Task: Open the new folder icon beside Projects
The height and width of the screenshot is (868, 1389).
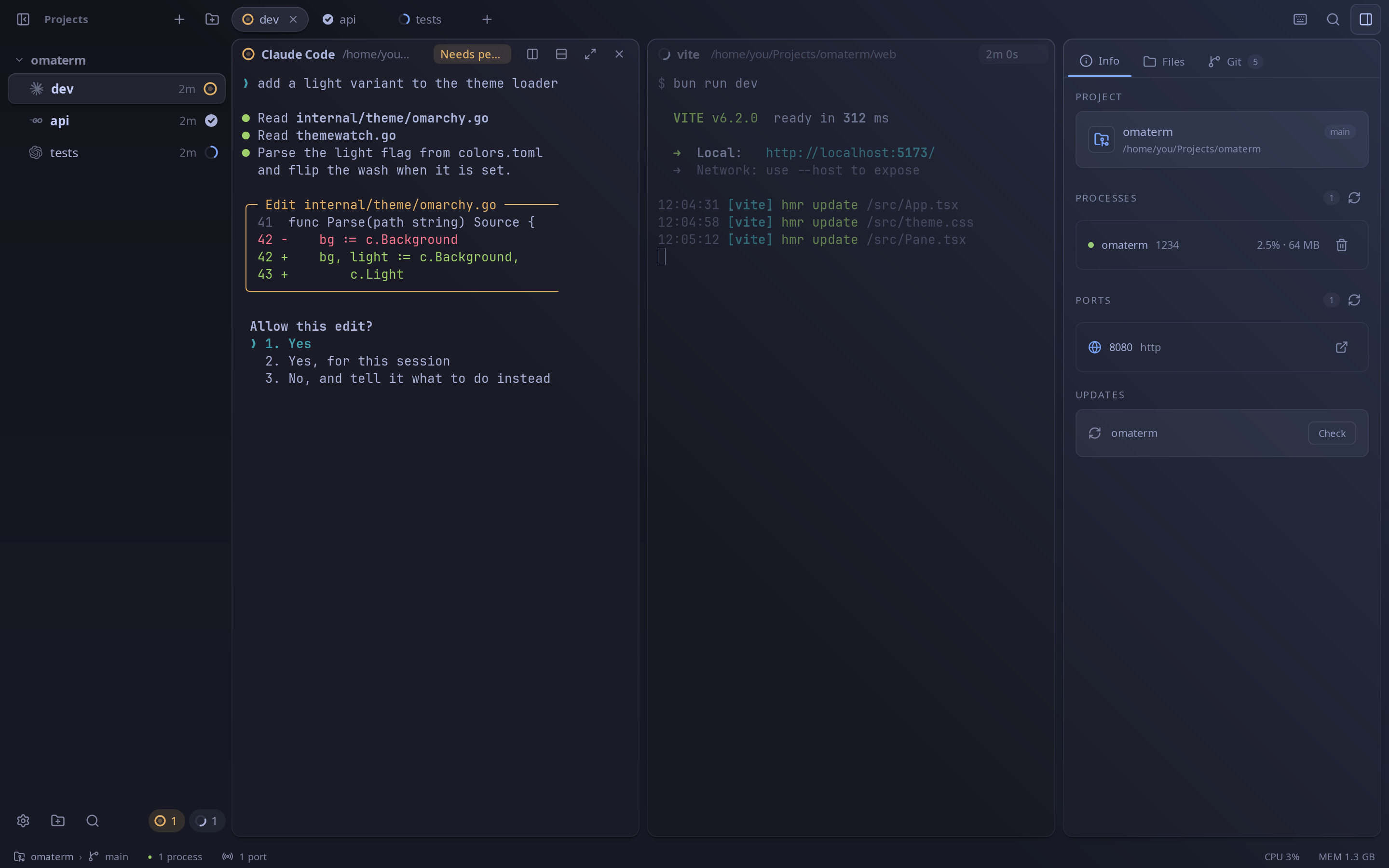Action: pyautogui.click(x=212, y=19)
